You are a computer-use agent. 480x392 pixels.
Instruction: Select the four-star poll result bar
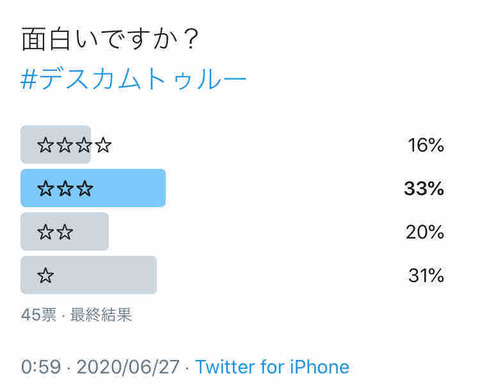56,144
